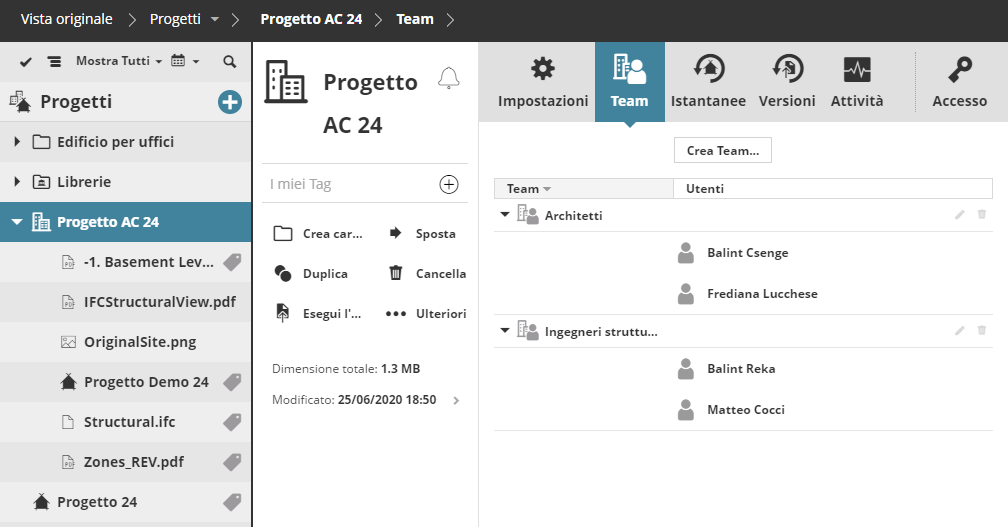Click the notification bell icon

[449, 79]
